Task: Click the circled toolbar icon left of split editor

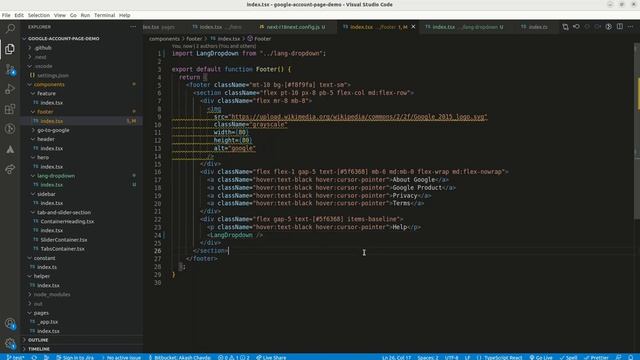Action: tap(609, 27)
